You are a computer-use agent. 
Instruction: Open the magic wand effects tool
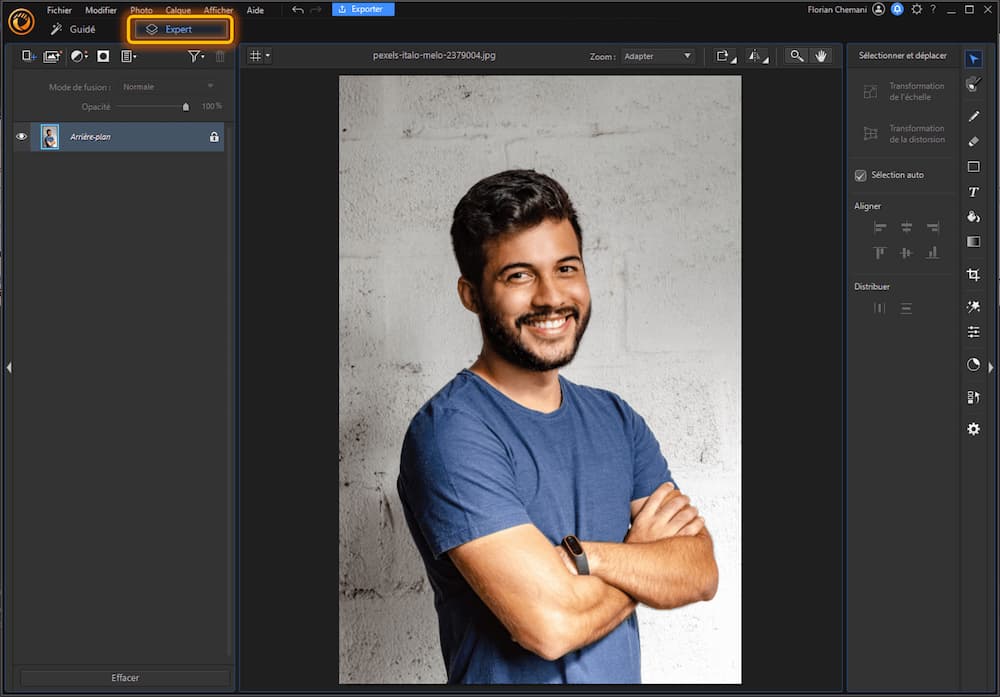point(973,307)
